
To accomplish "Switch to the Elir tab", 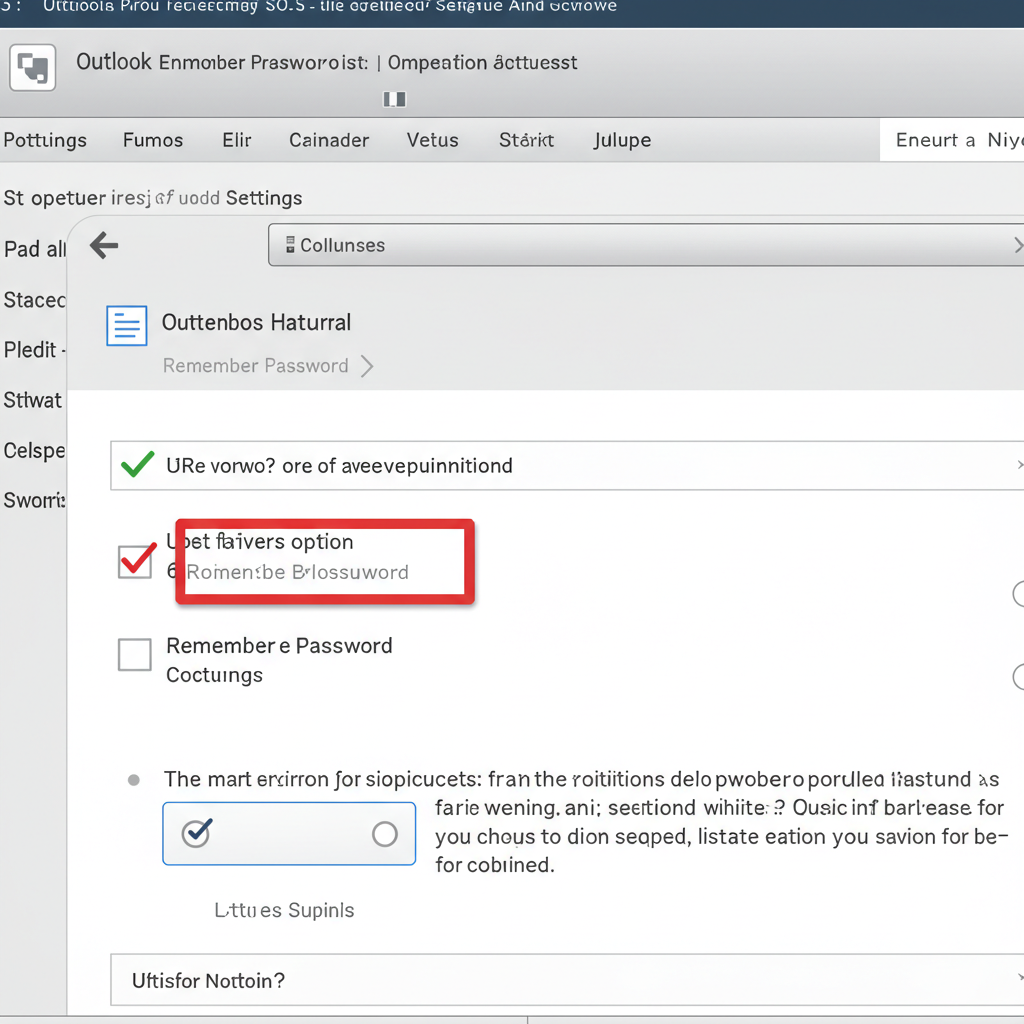I will click(x=236, y=140).
